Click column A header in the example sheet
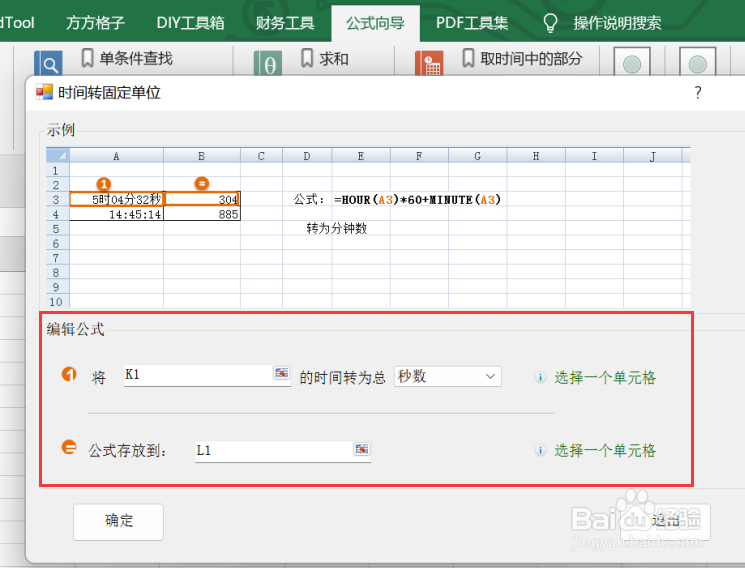The image size is (745, 568). [116, 156]
